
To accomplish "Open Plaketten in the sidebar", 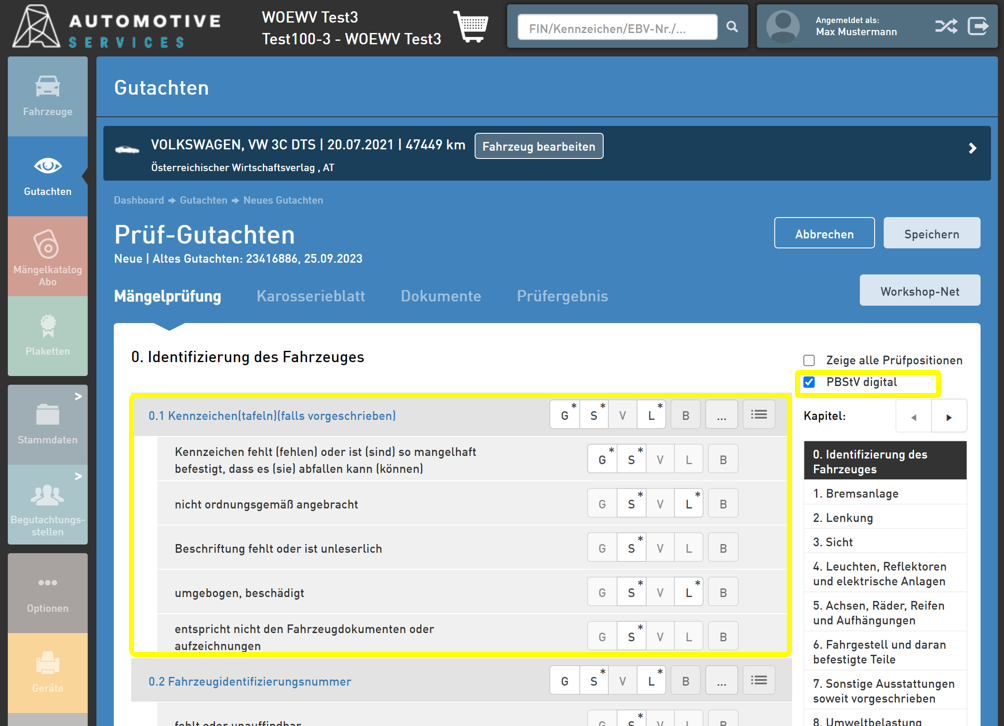I will click(47, 336).
